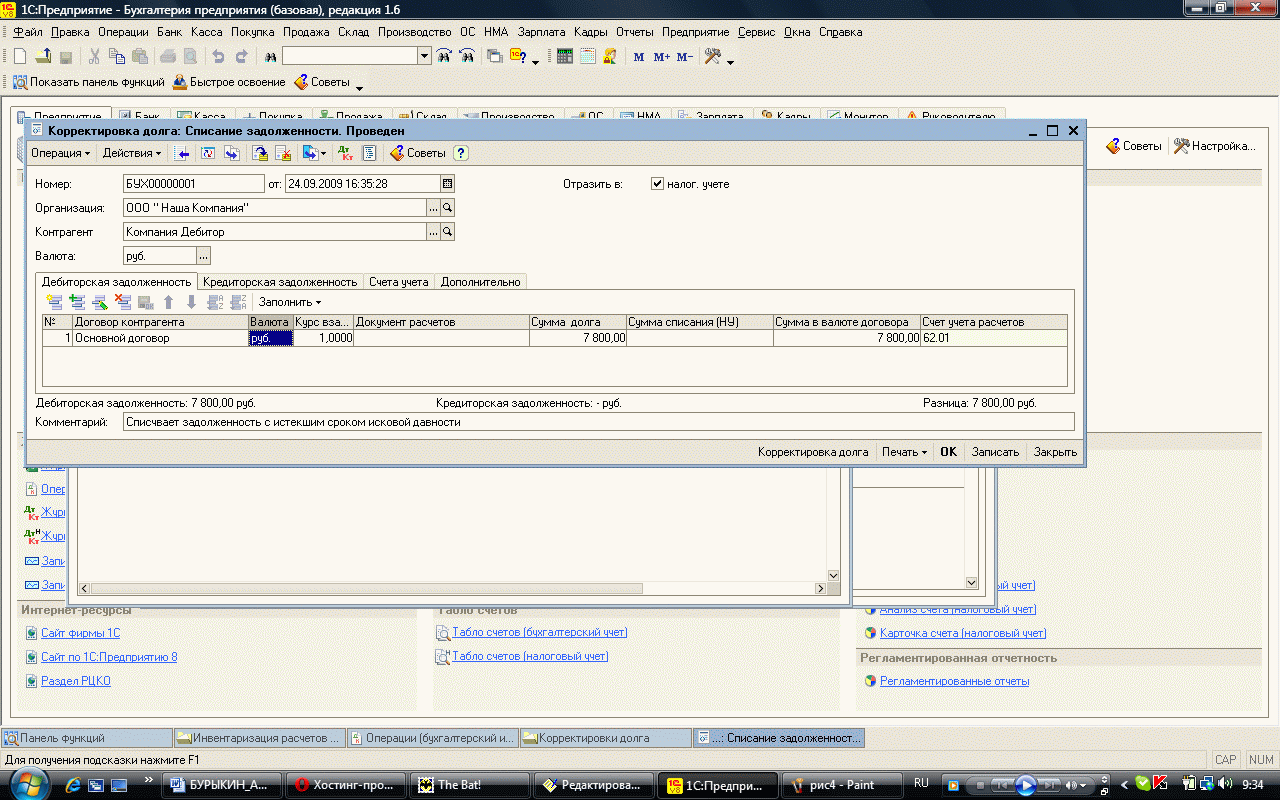Click Показать панель функций button
Image resolution: width=1280 pixels, height=800 pixels.
pos(88,83)
